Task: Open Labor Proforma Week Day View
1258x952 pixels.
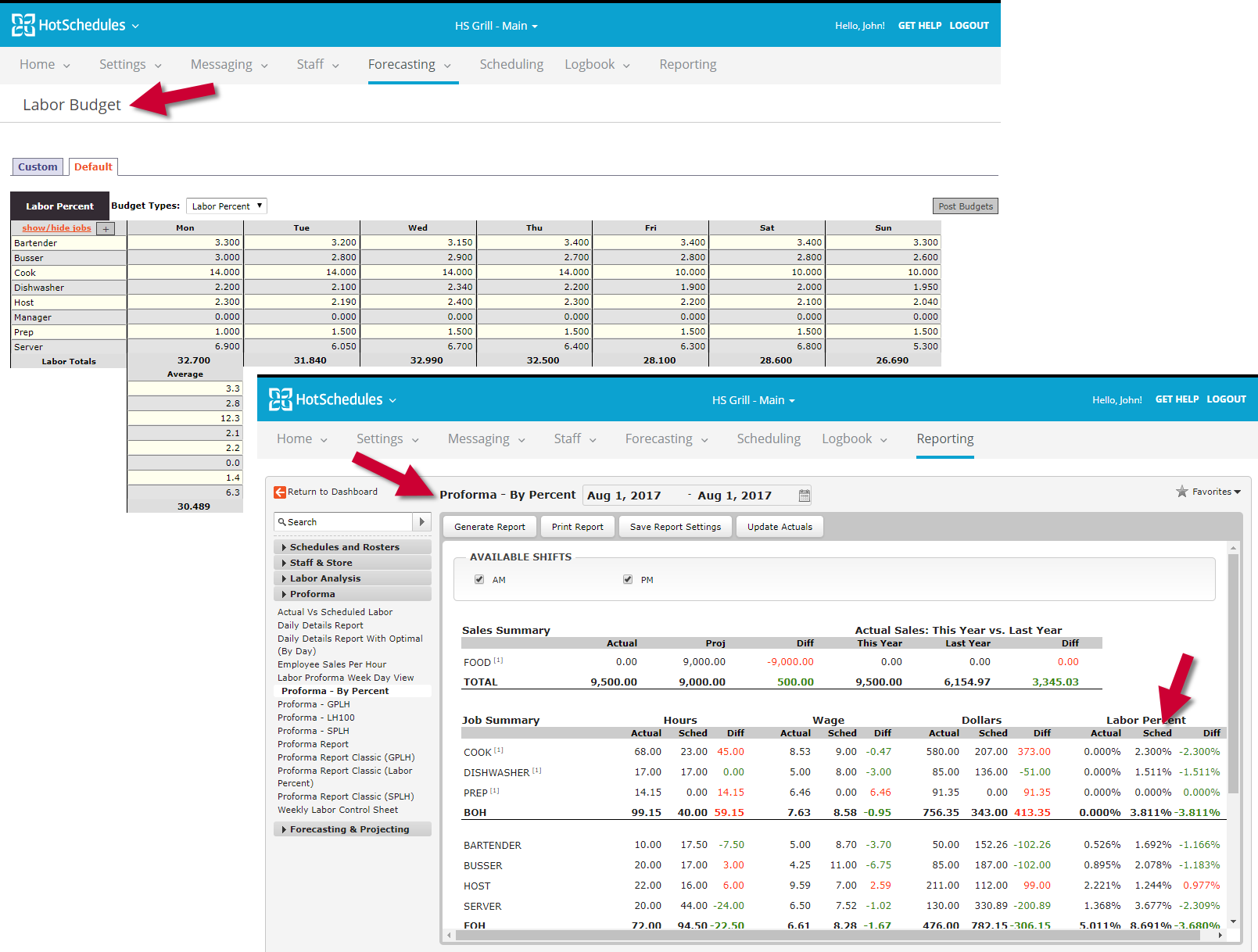Action: (346, 678)
